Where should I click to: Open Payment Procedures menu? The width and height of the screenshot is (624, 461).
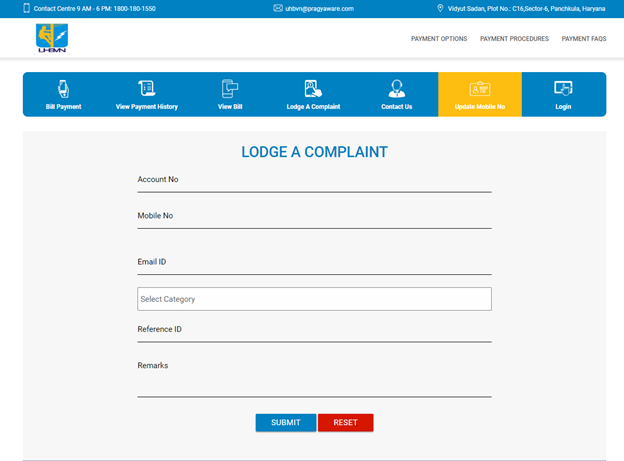tap(514, 39)
